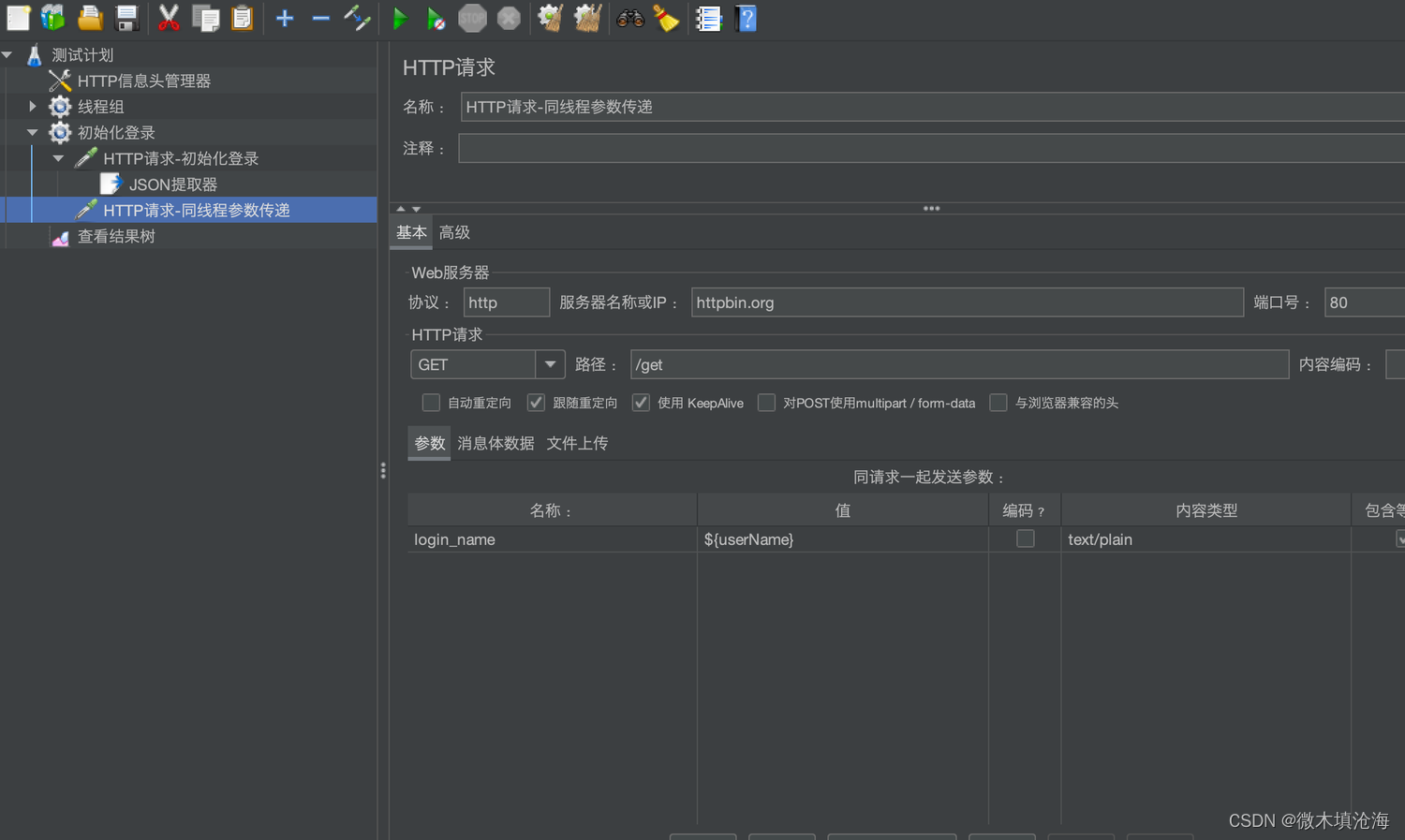
Task: Start the test with green arrow
Action: [x=400, y=18]
